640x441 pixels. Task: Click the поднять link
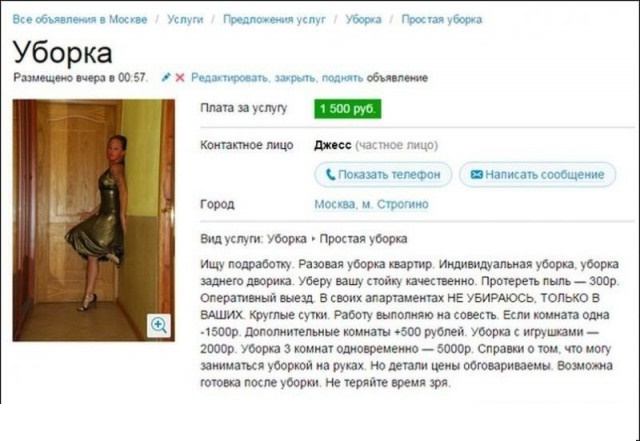342,78
